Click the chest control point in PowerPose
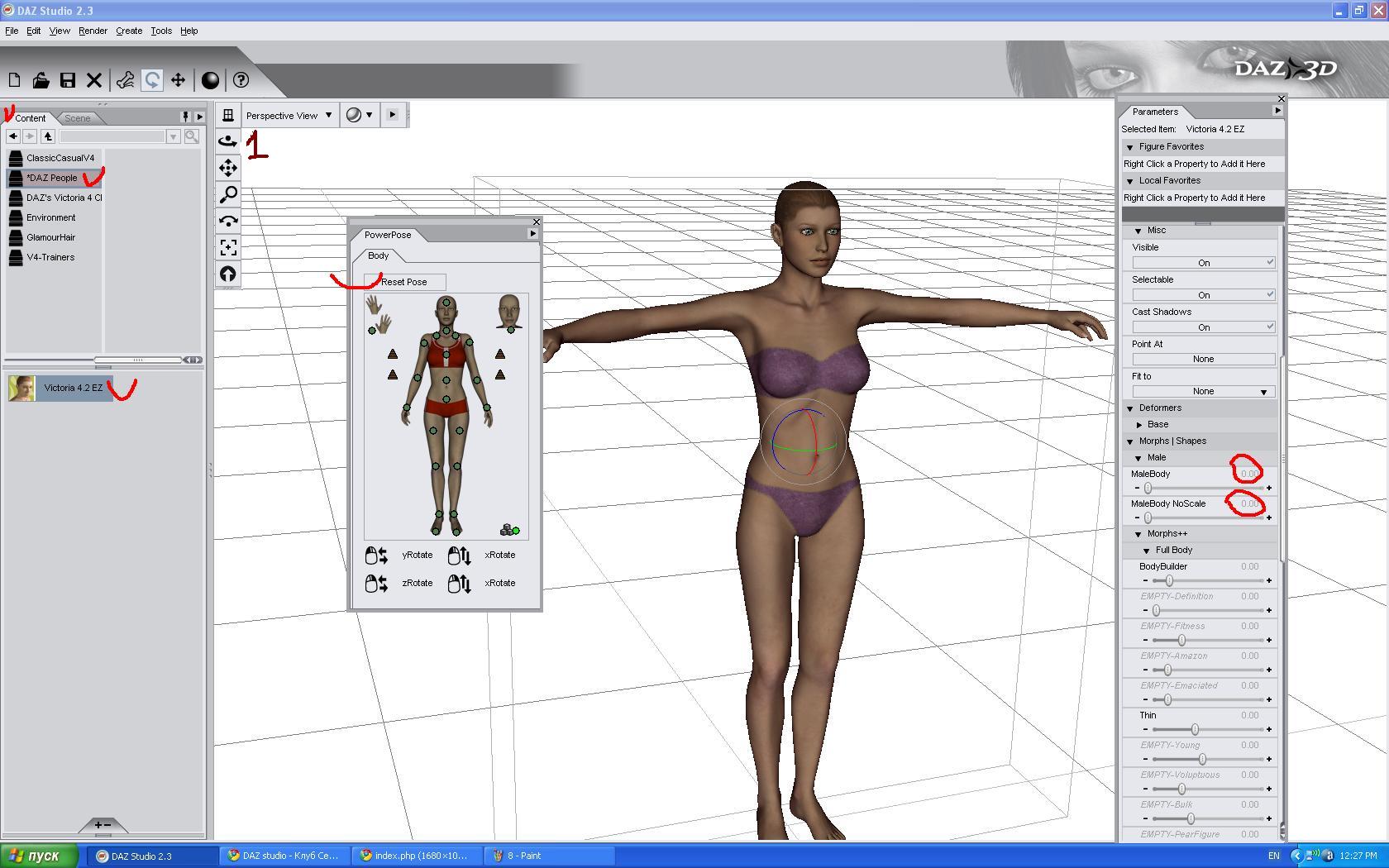The image size is (1389, 868). 446,355
